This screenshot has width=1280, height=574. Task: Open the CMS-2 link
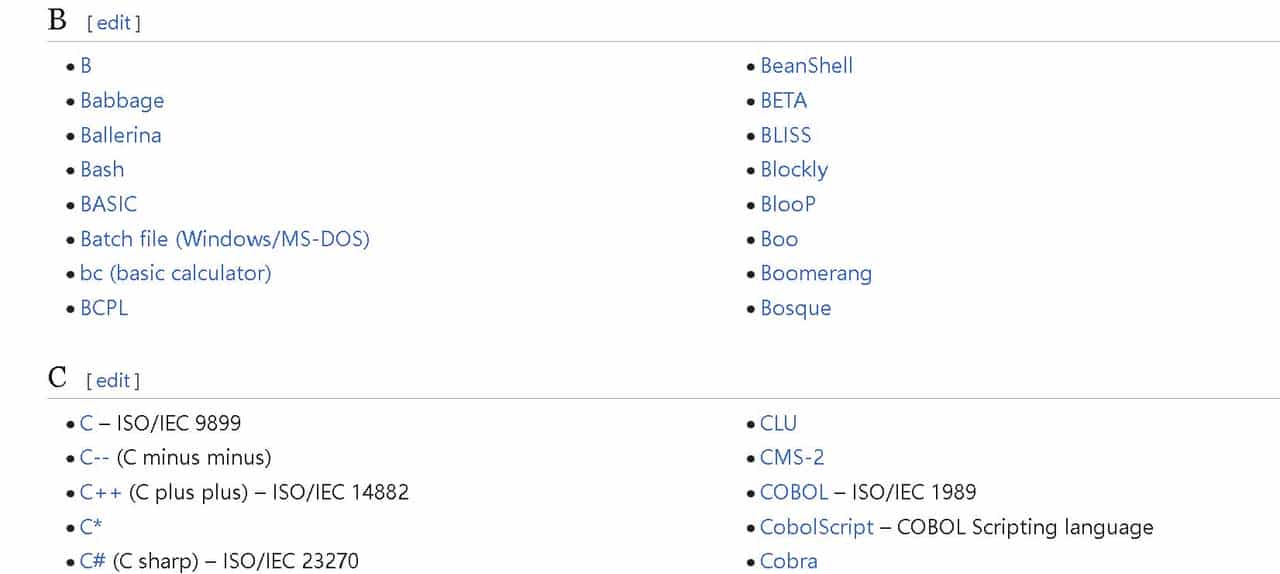click(792, 458)
